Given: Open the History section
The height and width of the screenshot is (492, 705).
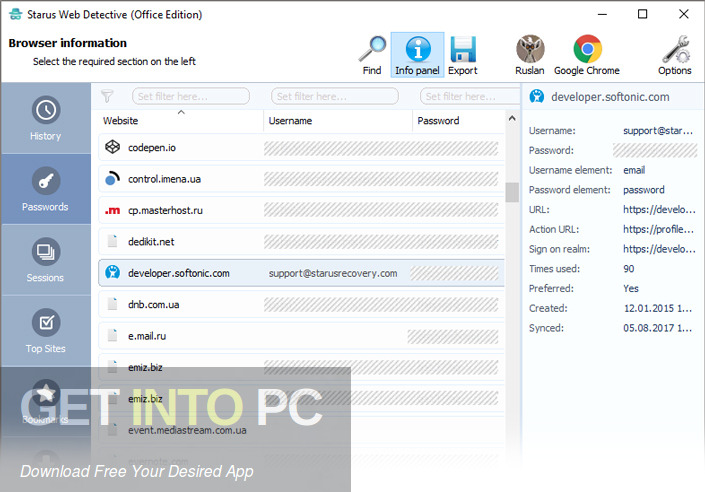Looking at the screenshot, I should coord(45,118).
